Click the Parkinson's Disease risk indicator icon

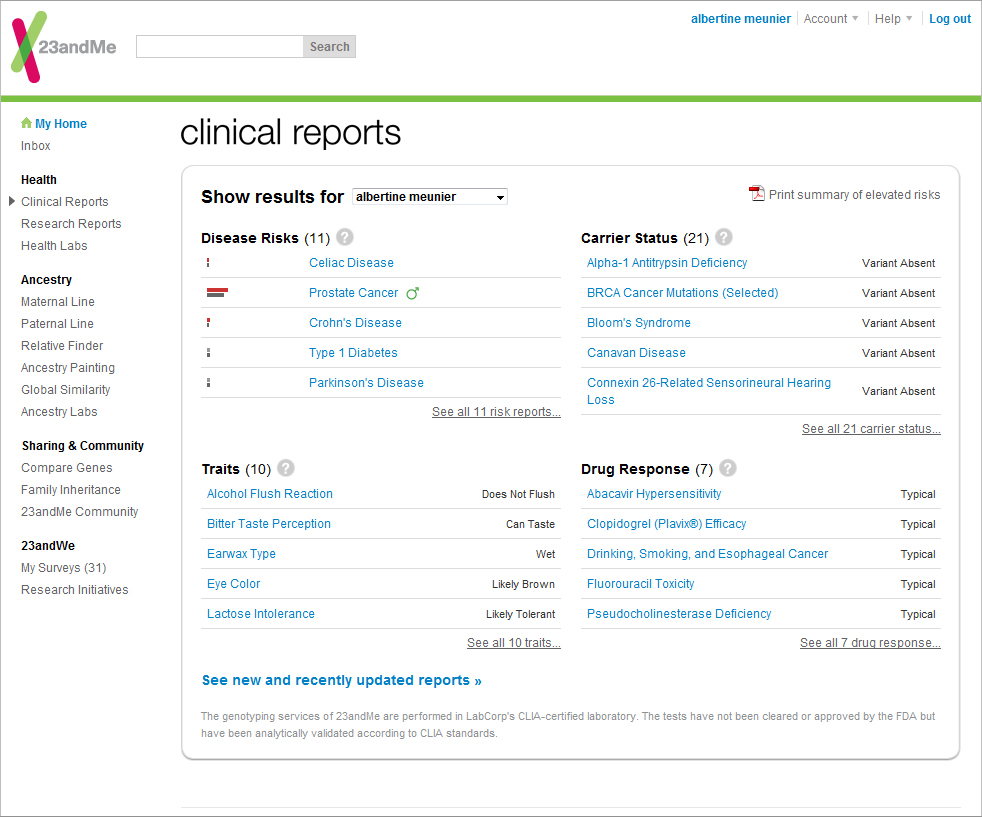(208, 383)
